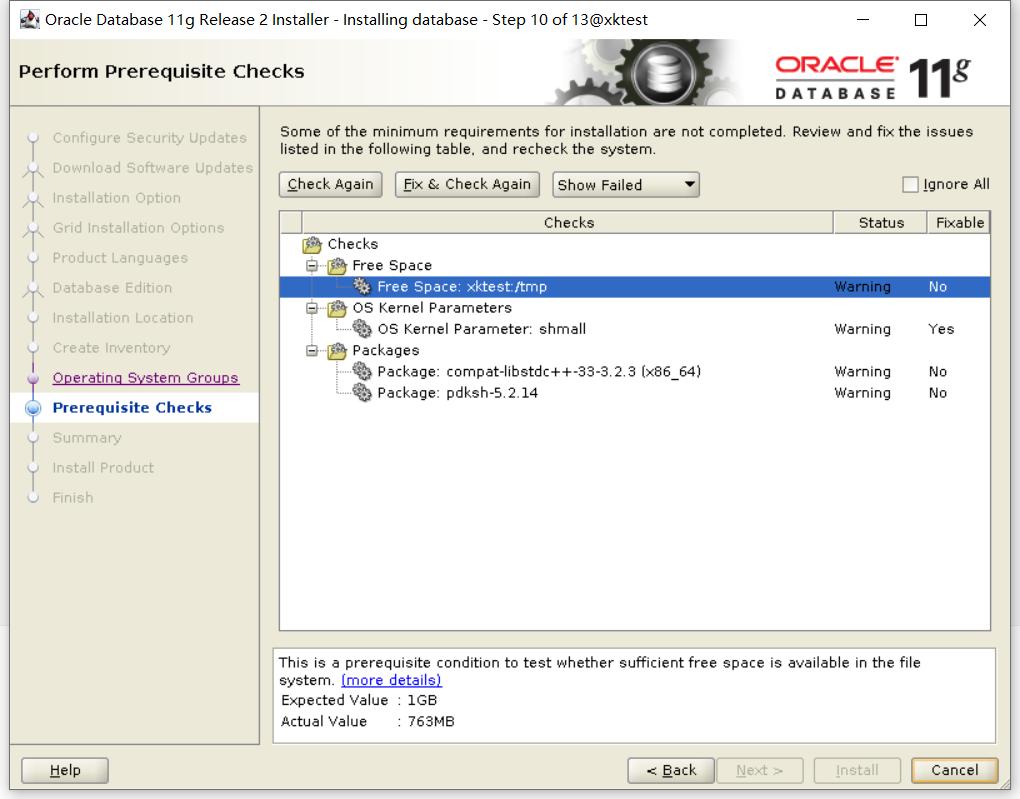
Task: Click Fix & Check Again button
Action: pos(467,185)
